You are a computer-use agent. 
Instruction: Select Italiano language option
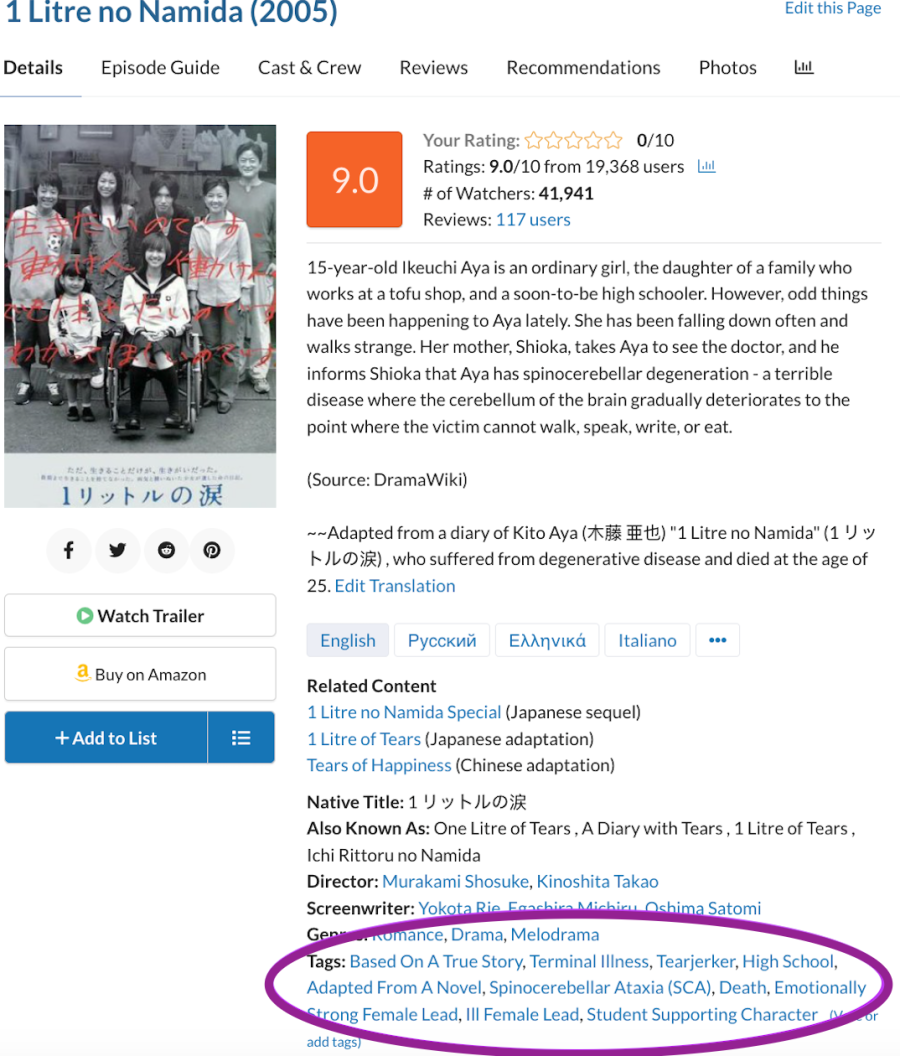[647, 640]
